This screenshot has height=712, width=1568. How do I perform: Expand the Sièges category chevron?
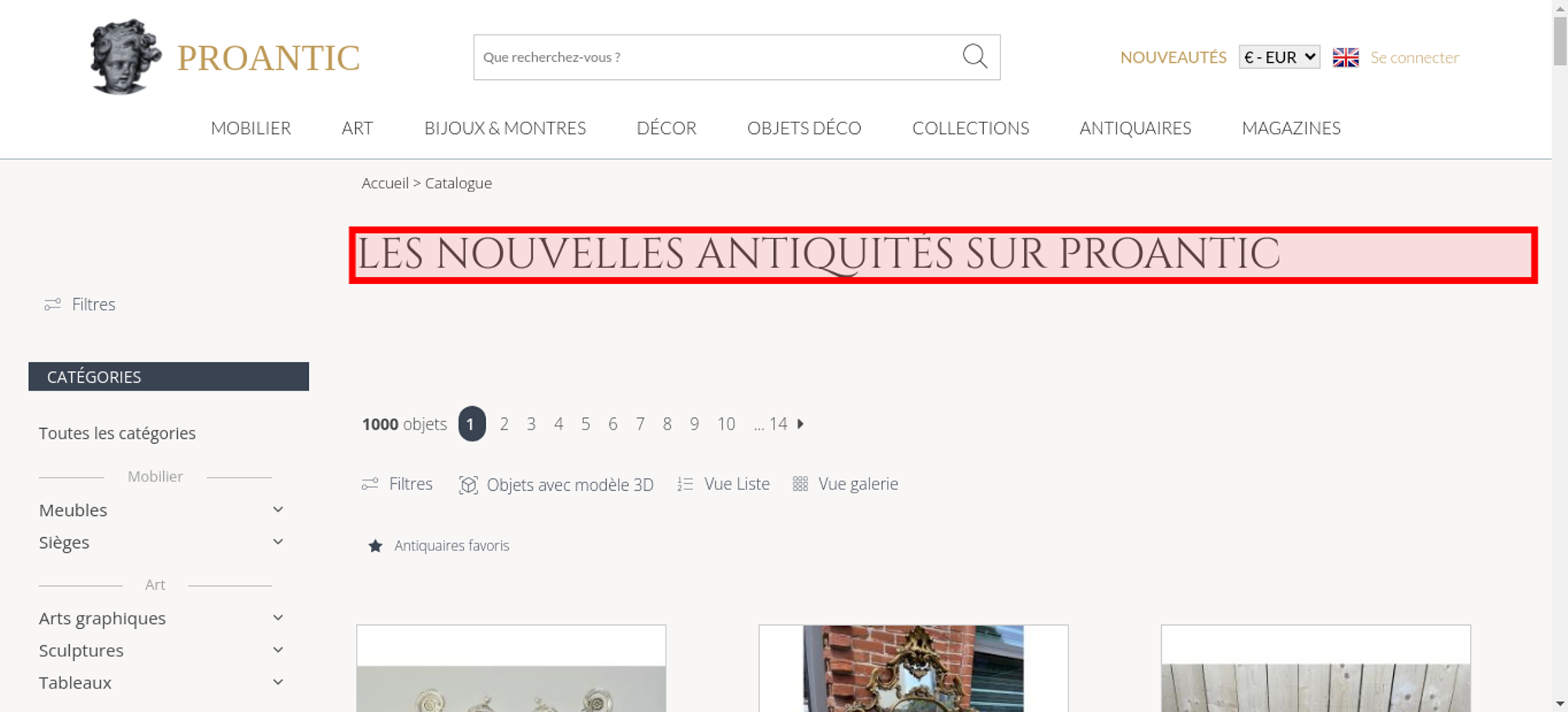278,542
